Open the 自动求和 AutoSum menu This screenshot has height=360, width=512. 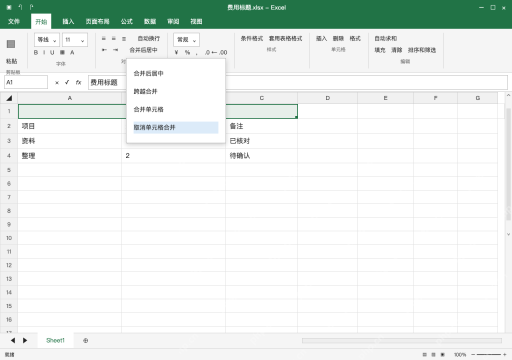point(386,39)
